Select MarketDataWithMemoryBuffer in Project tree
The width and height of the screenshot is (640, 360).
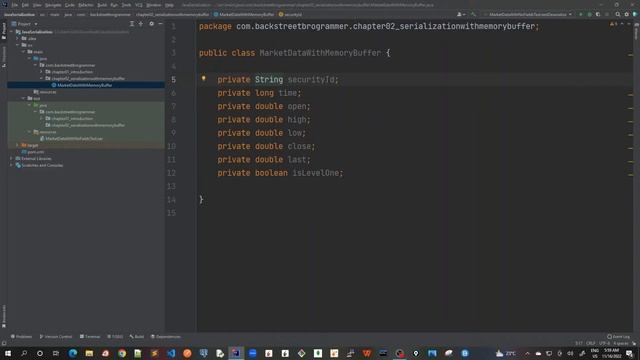coord(84,85)
